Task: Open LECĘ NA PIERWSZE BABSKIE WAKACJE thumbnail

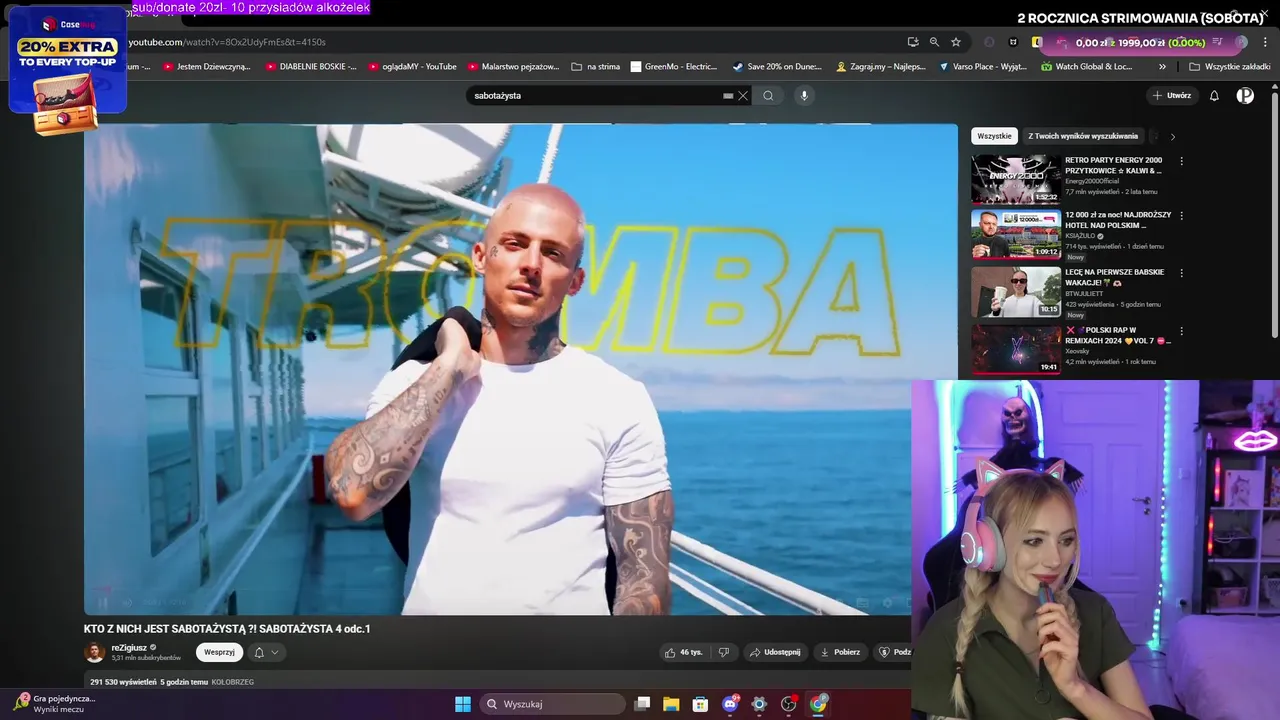Action: tap(1016, 291)
